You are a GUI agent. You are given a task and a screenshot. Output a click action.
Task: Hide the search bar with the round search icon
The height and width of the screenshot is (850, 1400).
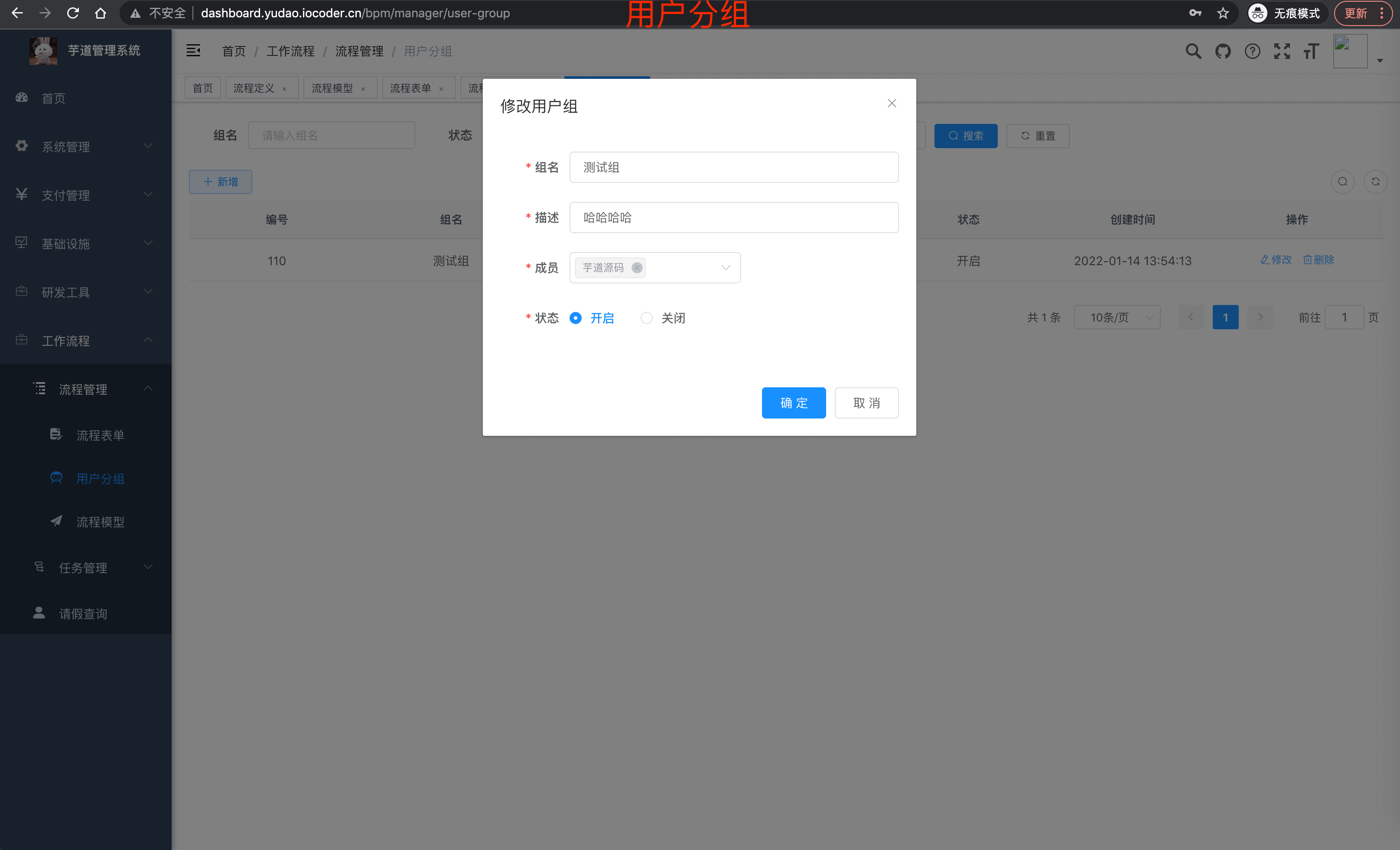coord(1343,182)
